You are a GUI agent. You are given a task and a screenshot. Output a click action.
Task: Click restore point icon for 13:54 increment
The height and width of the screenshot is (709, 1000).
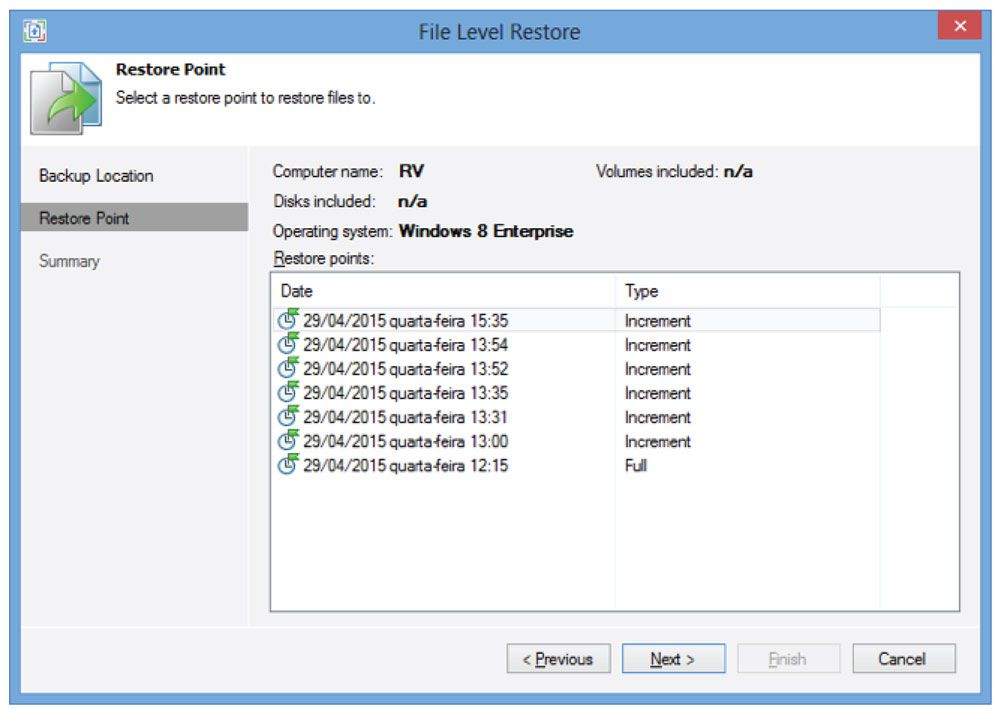(288, 344)
